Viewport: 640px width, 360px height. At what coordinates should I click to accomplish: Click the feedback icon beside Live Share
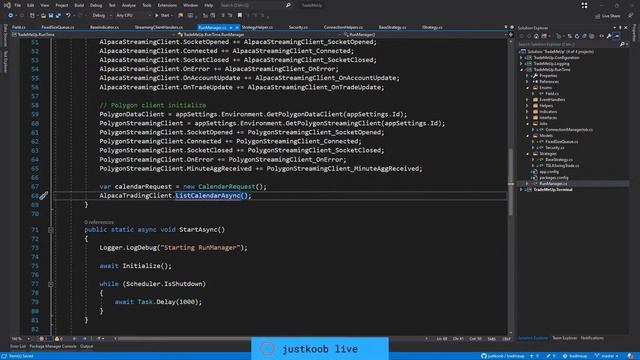(x=630, y=16)
